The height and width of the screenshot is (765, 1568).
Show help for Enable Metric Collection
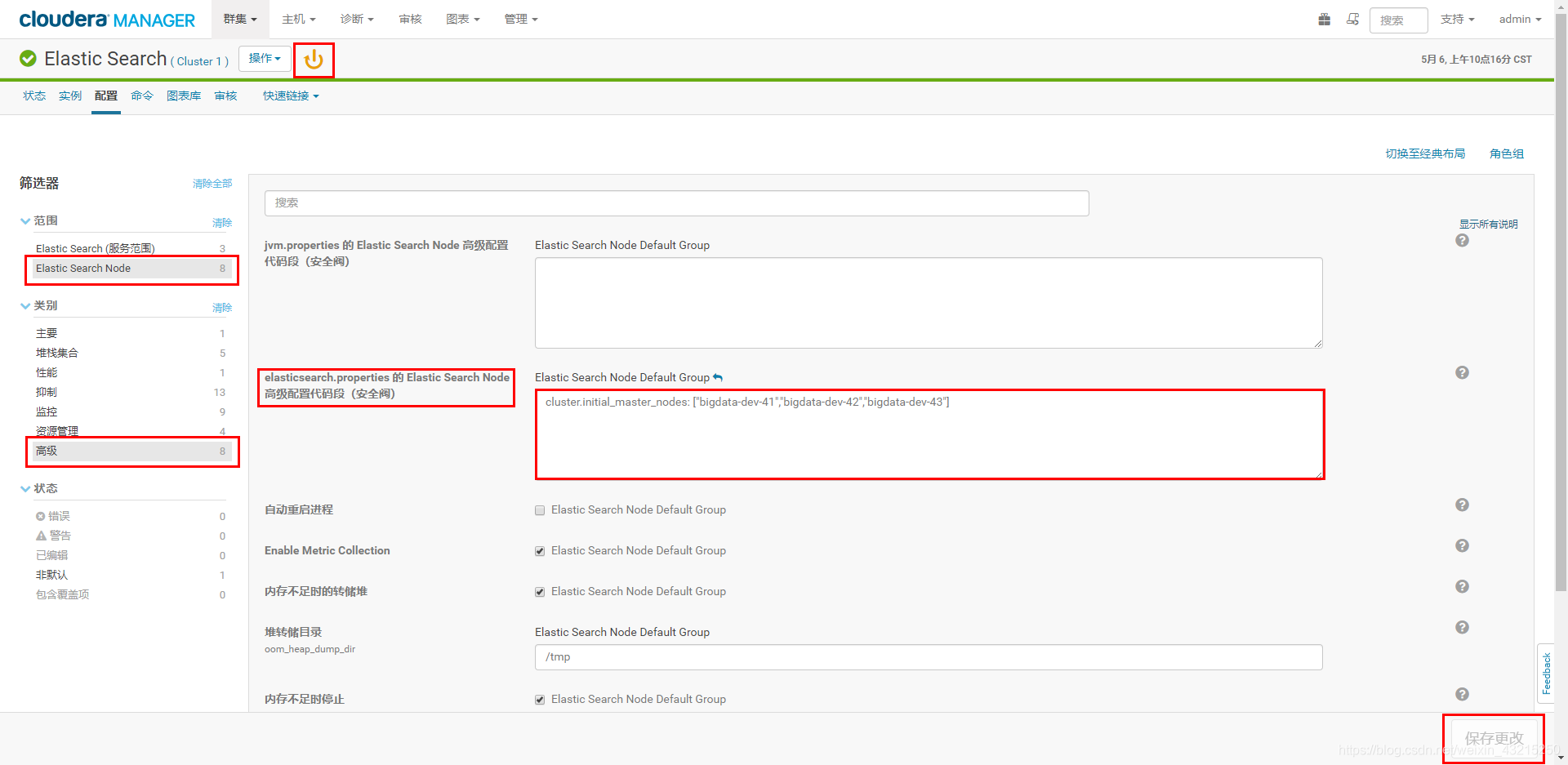pos(1462,545)
